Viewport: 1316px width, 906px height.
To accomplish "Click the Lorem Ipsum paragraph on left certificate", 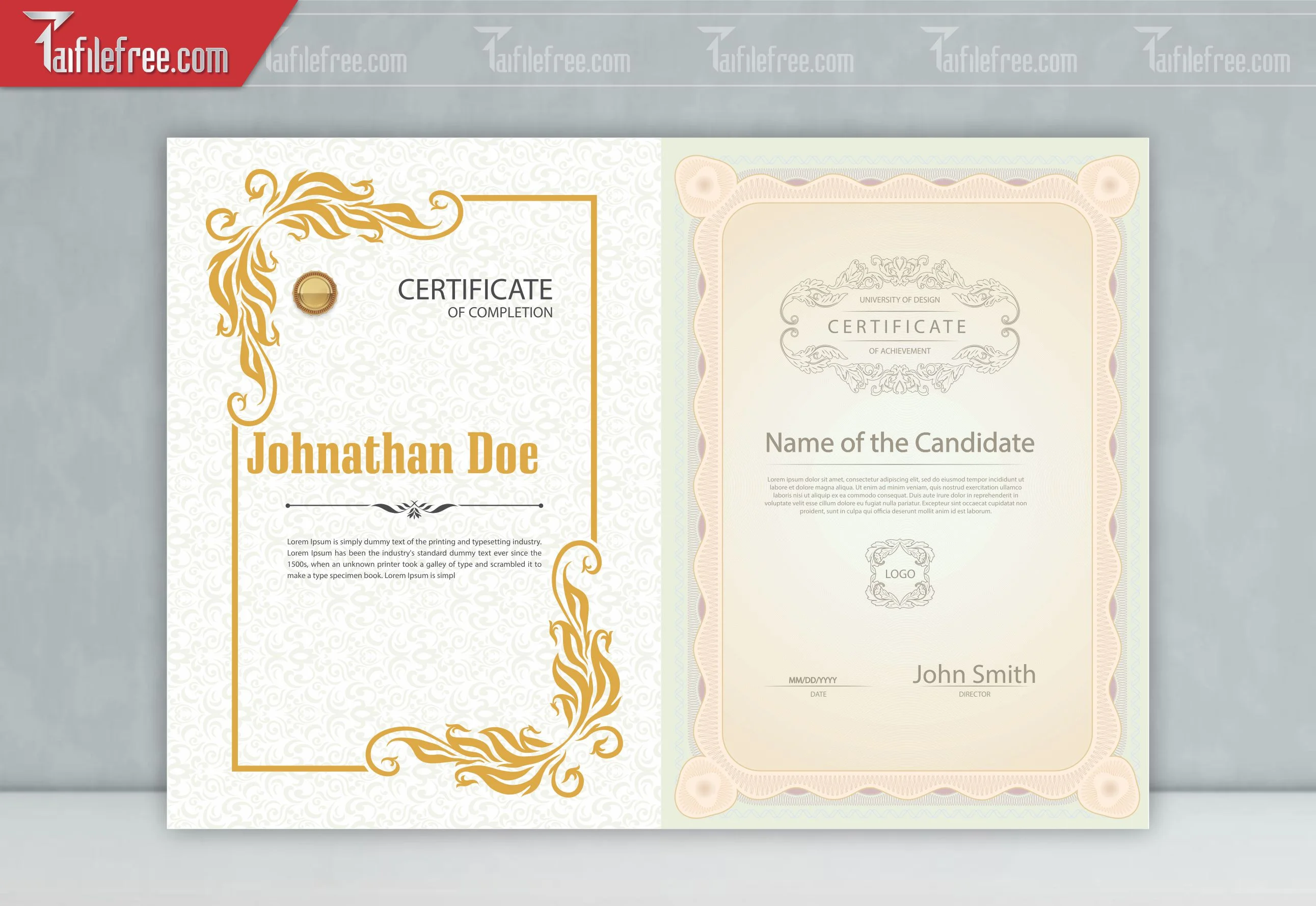I will click(414, 559).
